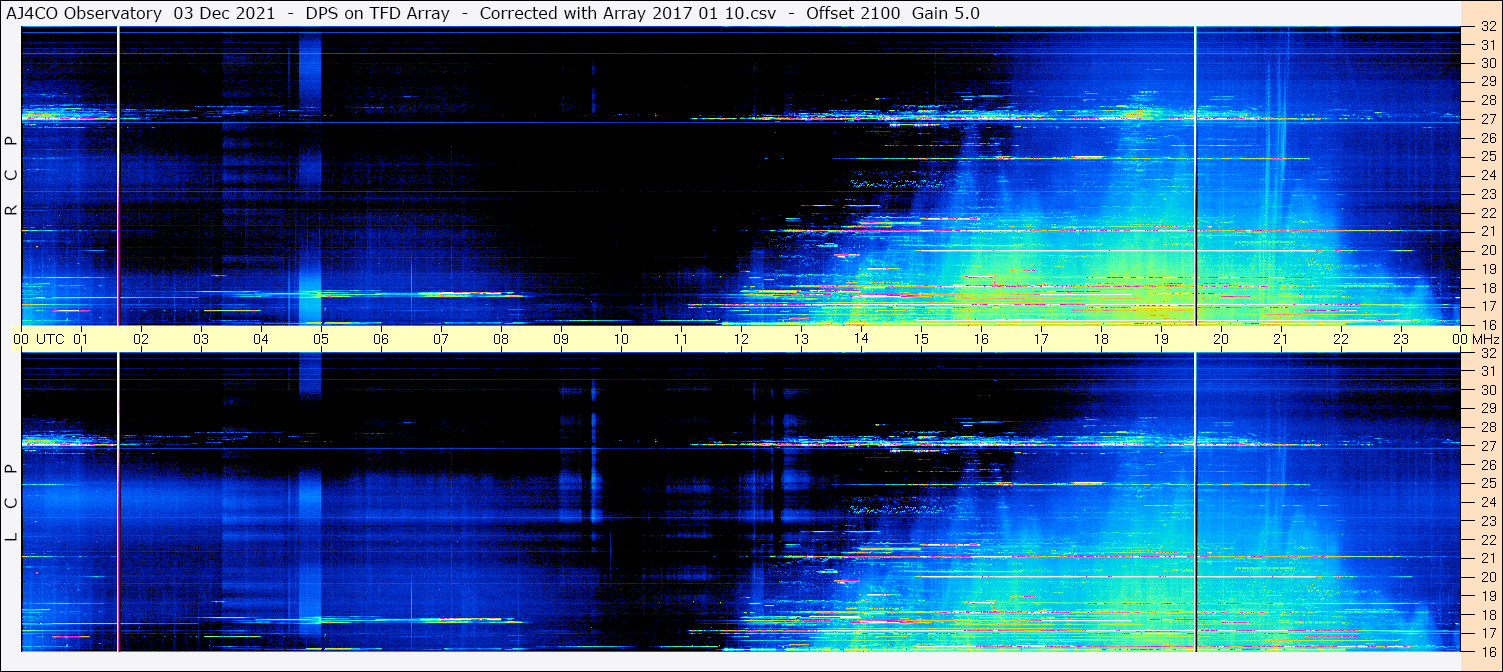This screenshot has width=1503, height=672.
Task: Click the "MHz" label on time axis
Action: [1486, 339]
